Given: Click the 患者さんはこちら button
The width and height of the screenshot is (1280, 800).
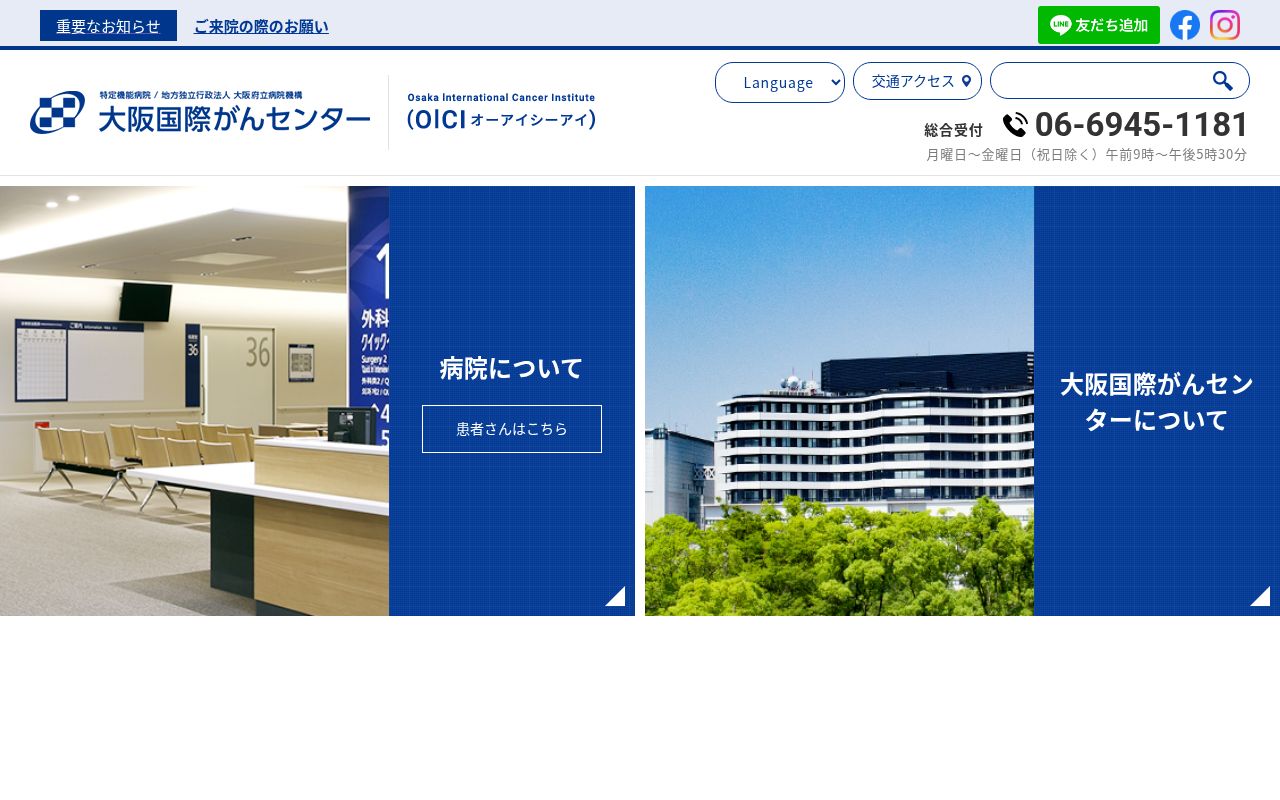Looking at the screenshot, I should point(512,429).
